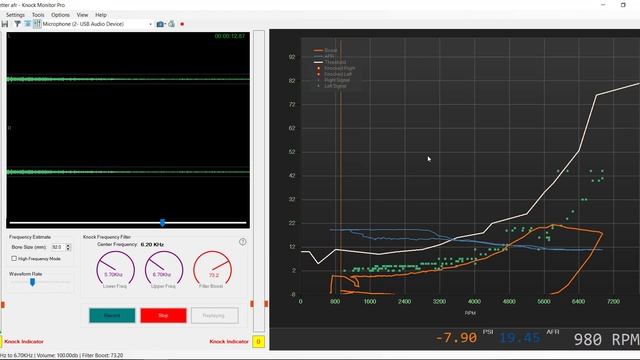Toggle the waveform lines toolbar icon
This screenshot has width=640, height=360.
[27, 24]
